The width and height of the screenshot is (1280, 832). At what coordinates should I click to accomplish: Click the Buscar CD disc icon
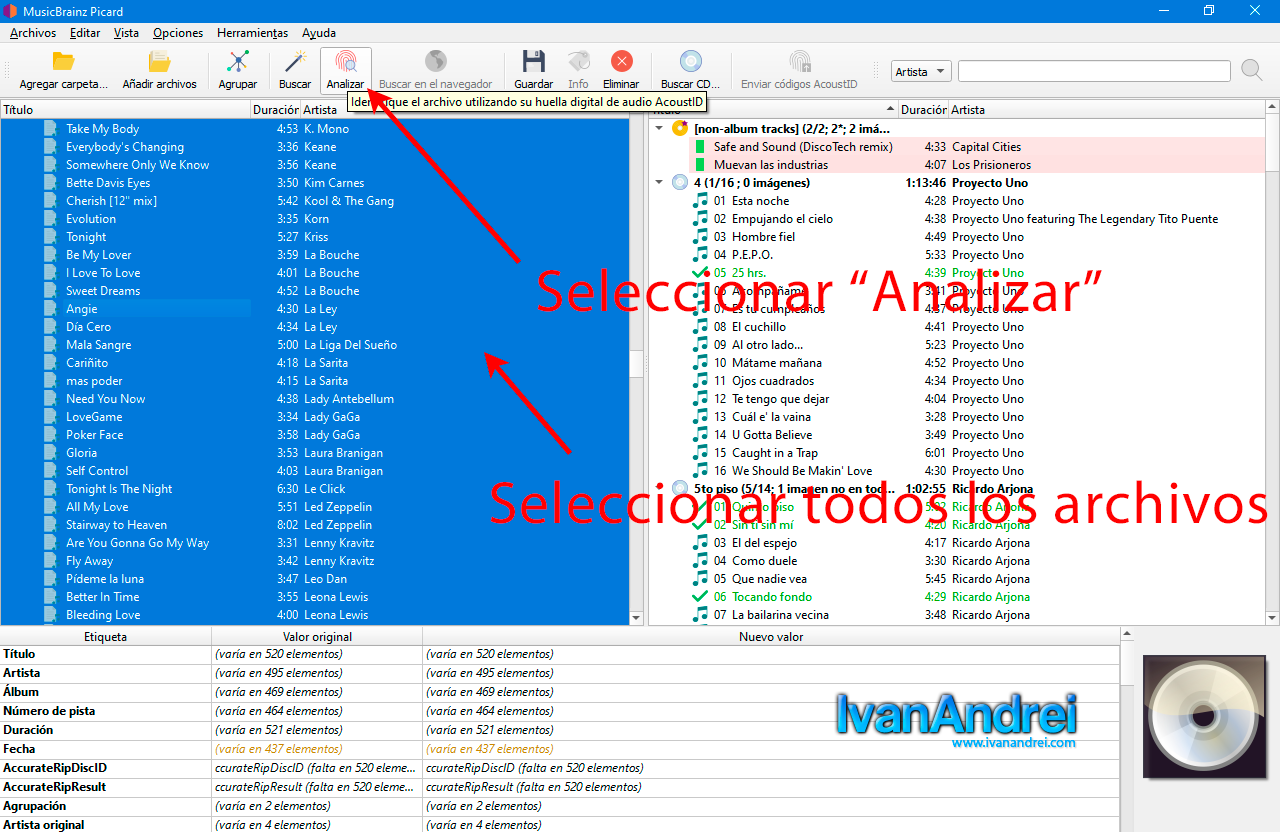coord(690,62)
